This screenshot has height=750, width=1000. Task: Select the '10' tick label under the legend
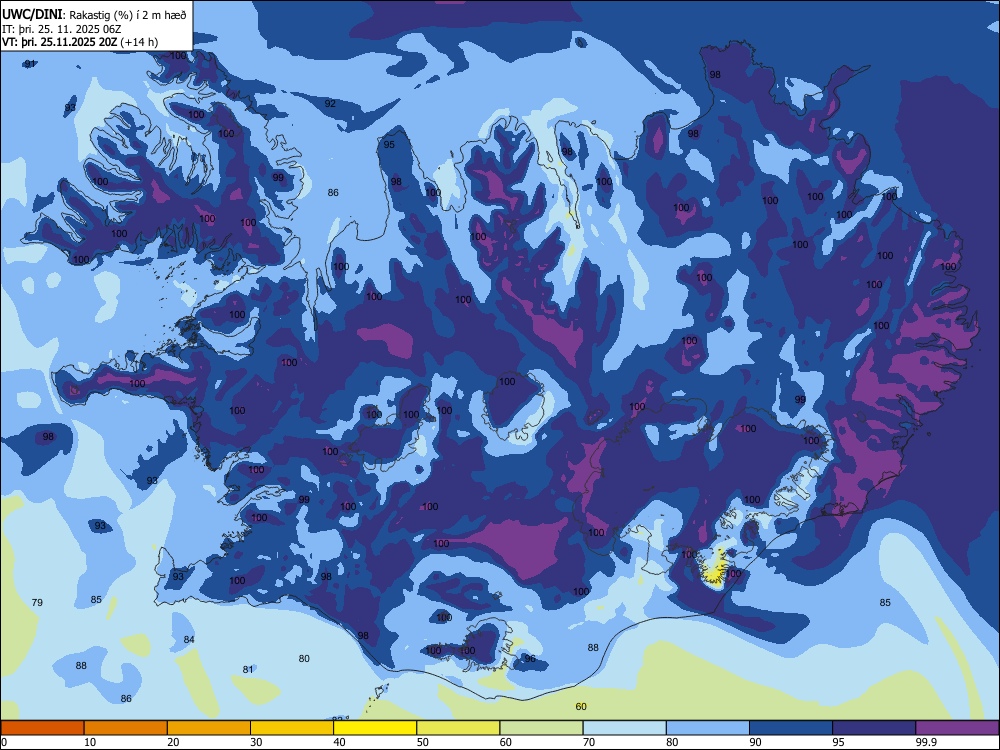point(90,742)
